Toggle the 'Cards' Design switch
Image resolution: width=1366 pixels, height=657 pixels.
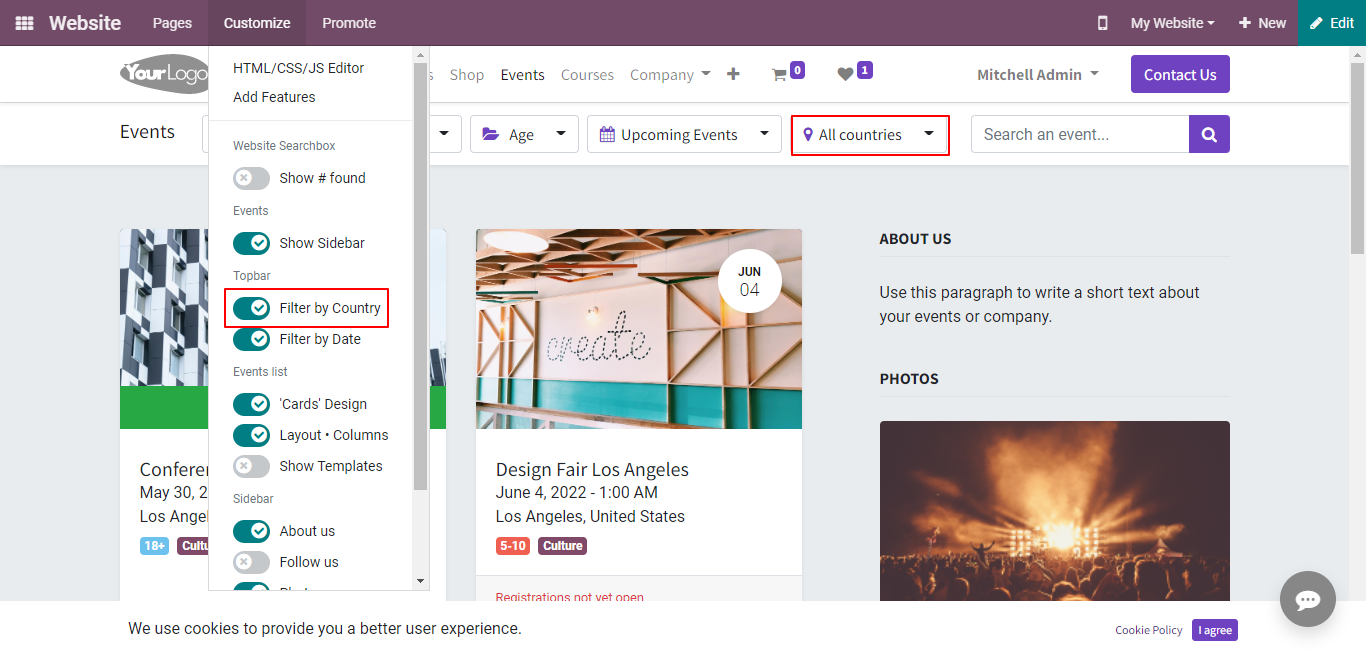pyautogui.click(x=251, y=404)
